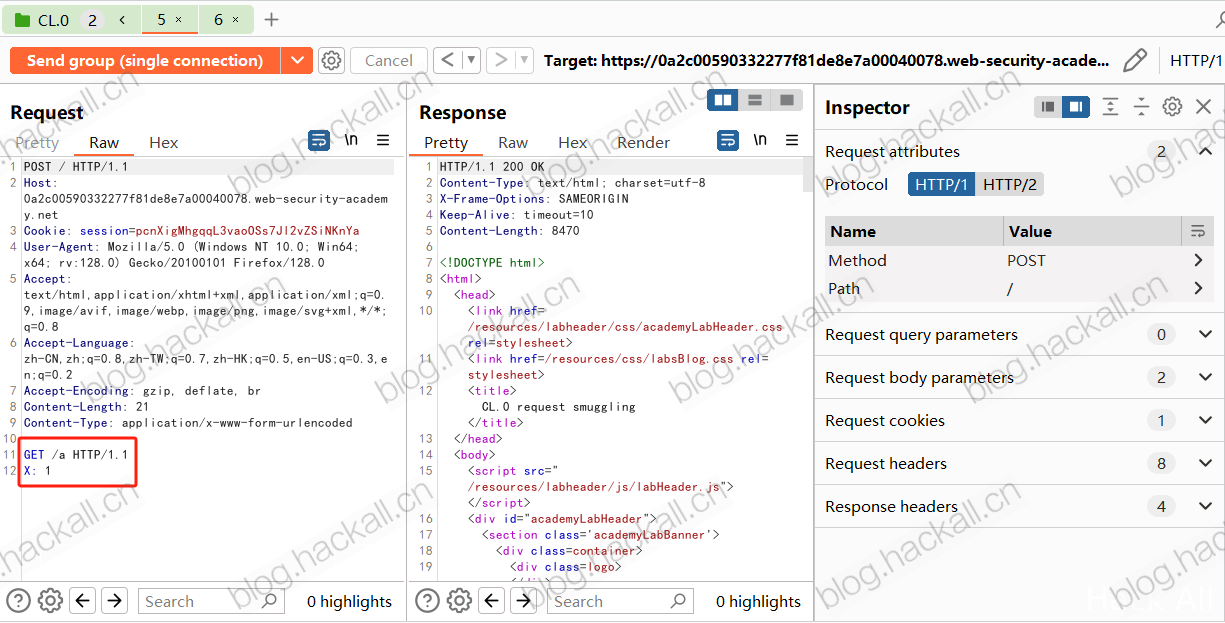Open Request pane search help icon
Image resolution: width=1225 pixels, height=623 pixels.
click(18, 601)
